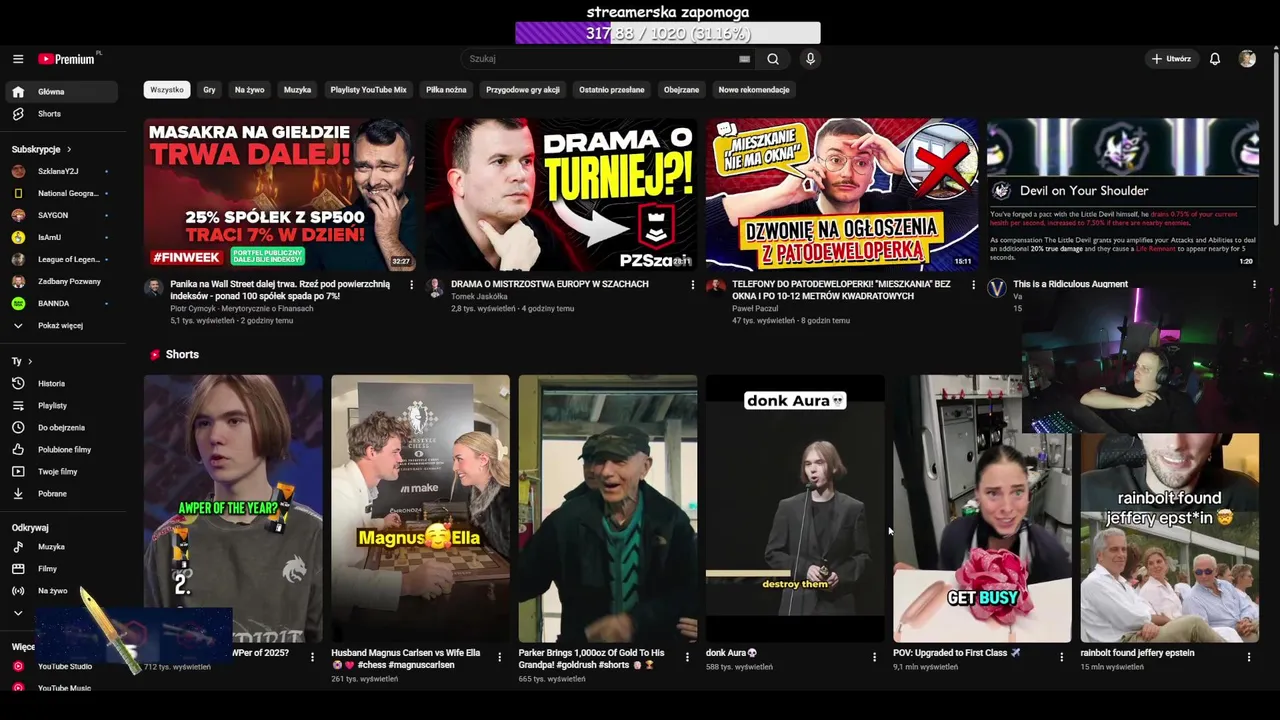Expand the Subskrypcje section arrow
1280x720 pixels.
pos(69,150)
